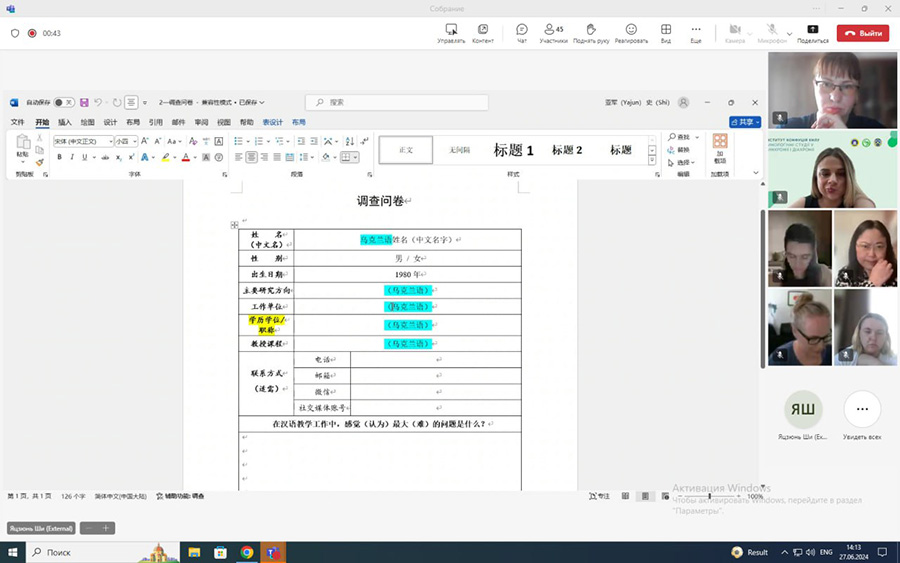Click the Word zoom slider

point(710,496)
